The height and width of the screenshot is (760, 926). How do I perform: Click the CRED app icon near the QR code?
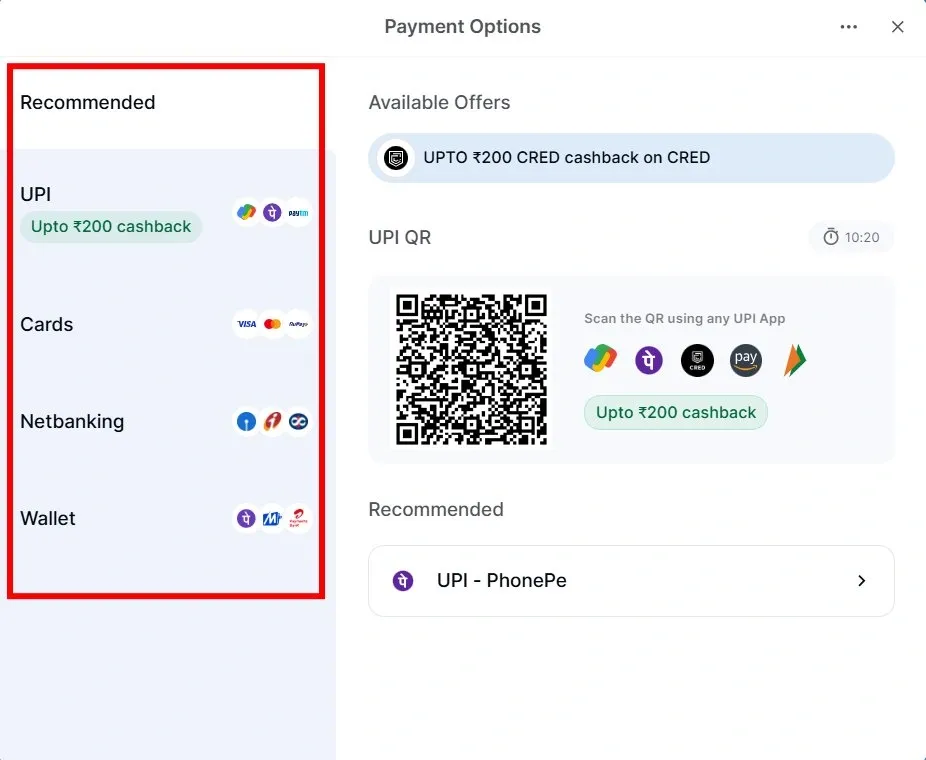pos(697,360)
